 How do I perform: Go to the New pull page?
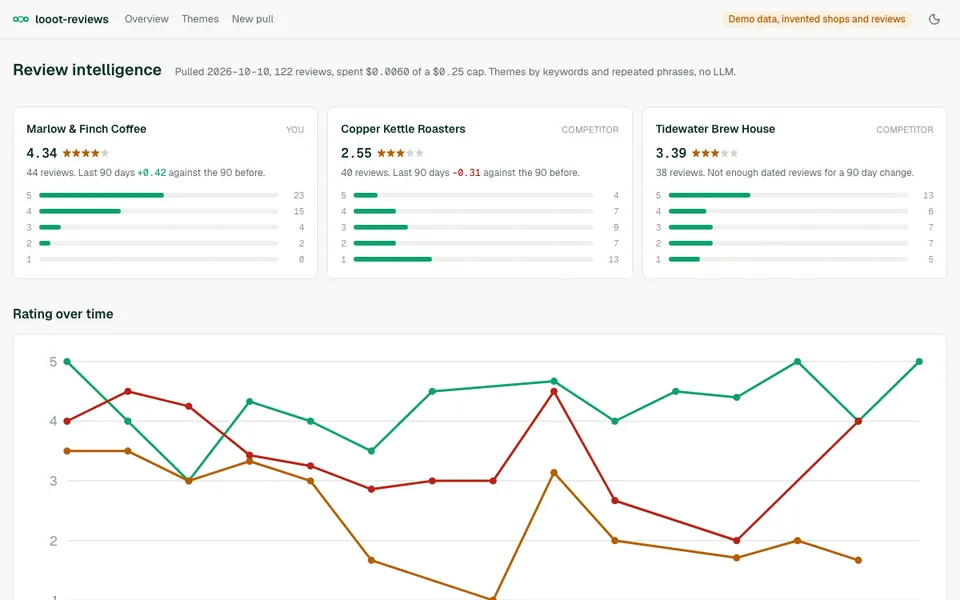[x=252, y=19]
